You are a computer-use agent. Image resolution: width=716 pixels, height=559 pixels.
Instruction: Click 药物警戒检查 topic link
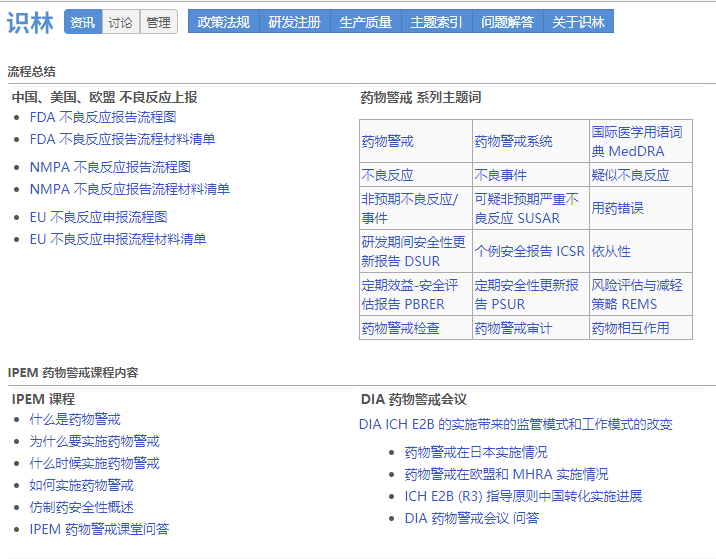(400, 328)
